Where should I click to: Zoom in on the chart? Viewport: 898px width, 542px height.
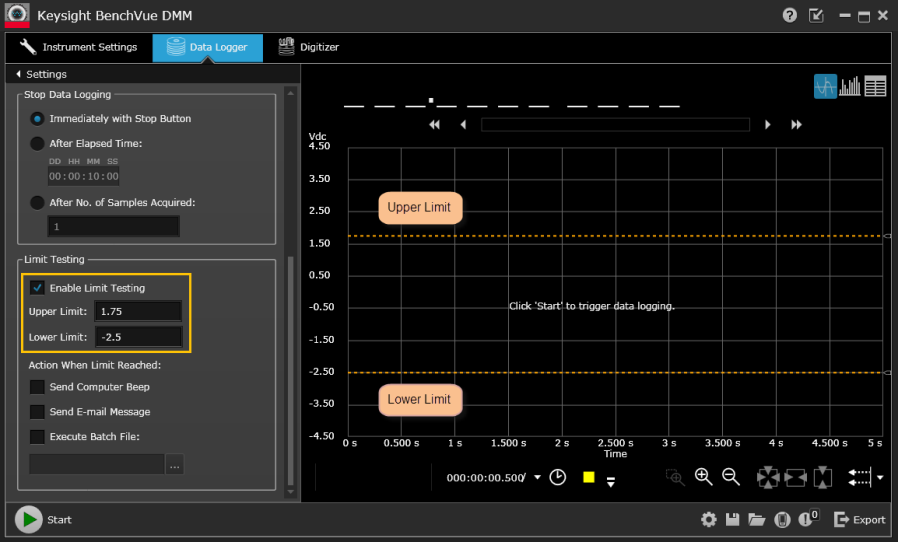(703, 477)
